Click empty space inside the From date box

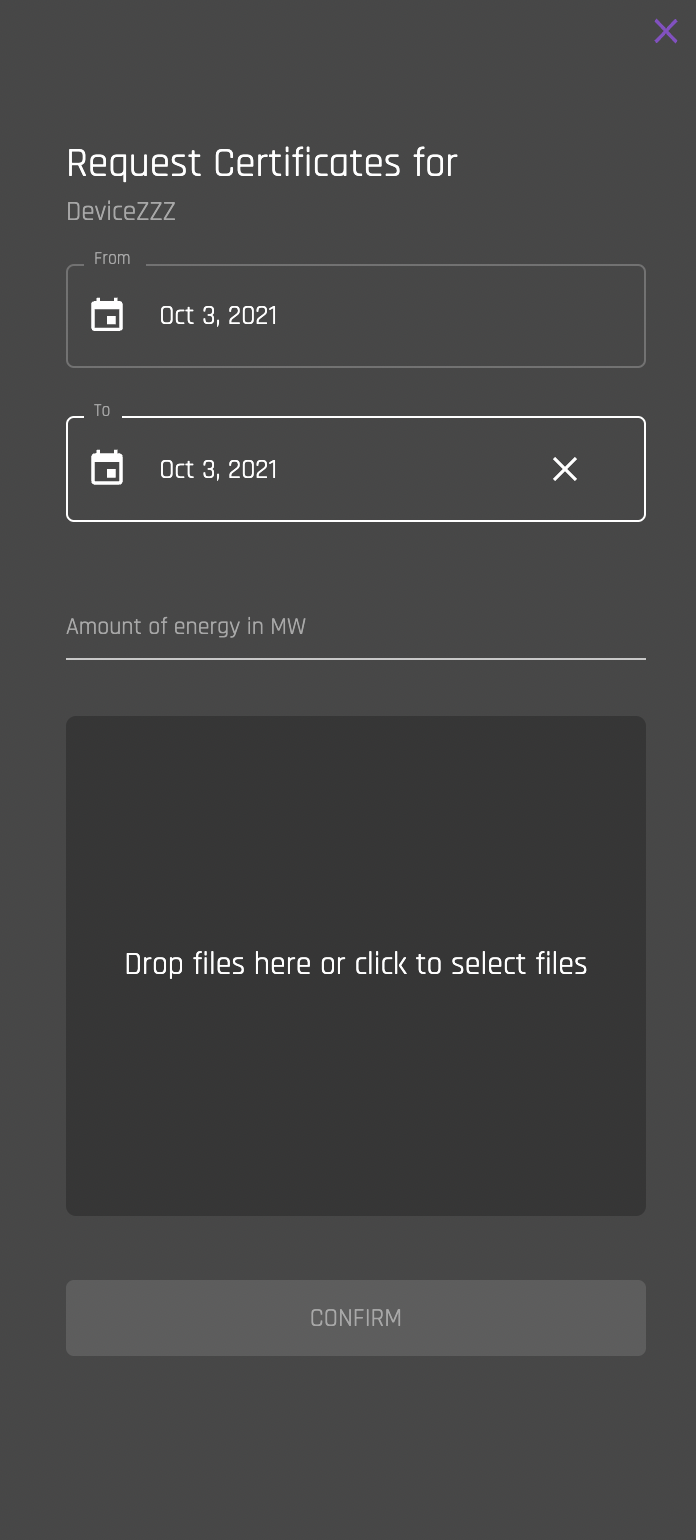click(460, 316)
